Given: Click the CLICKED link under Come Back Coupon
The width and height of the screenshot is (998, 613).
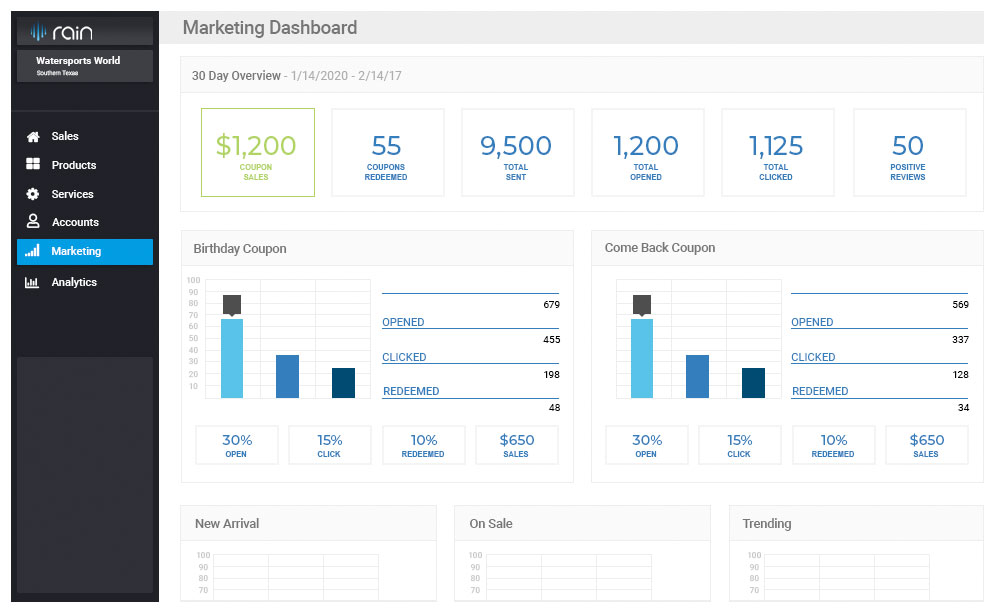Looking at the screenshot, I should pos(812,357).
